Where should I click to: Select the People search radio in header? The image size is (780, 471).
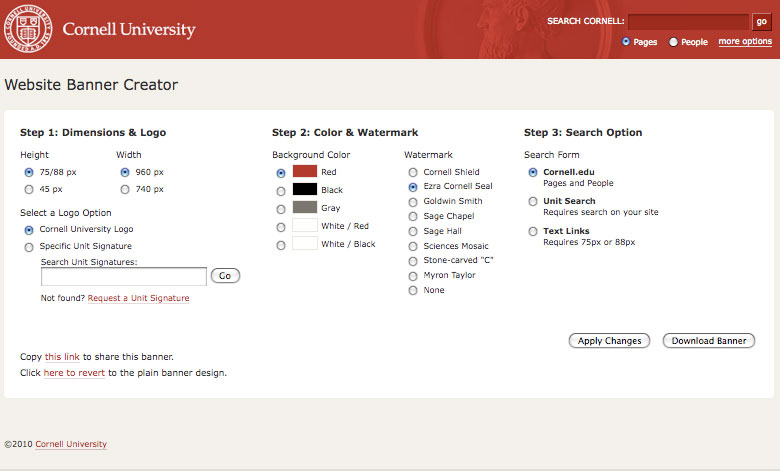coord(674,42)
